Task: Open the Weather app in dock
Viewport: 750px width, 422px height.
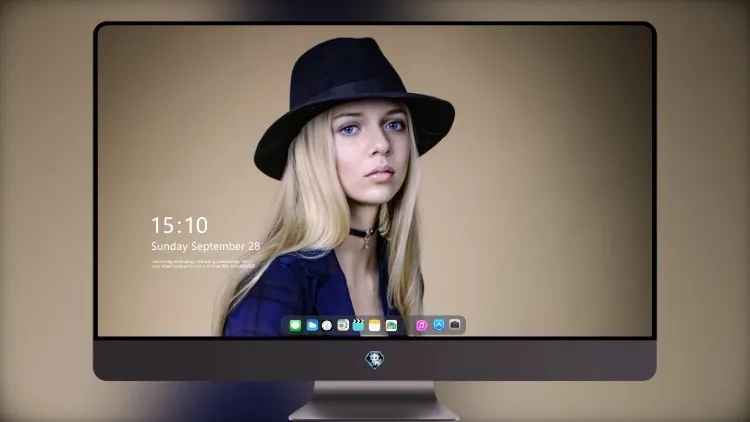Action: click(312, 326)
